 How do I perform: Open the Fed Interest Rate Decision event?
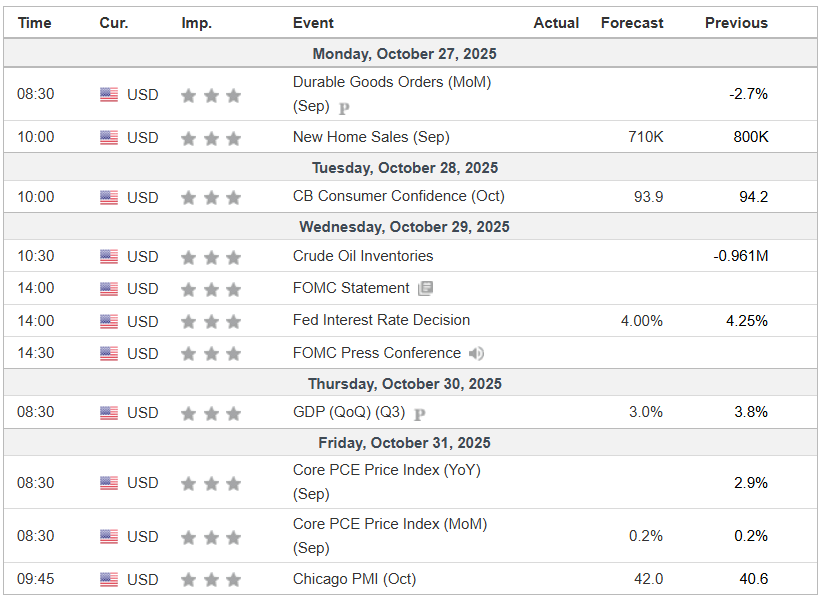point(381,320)
